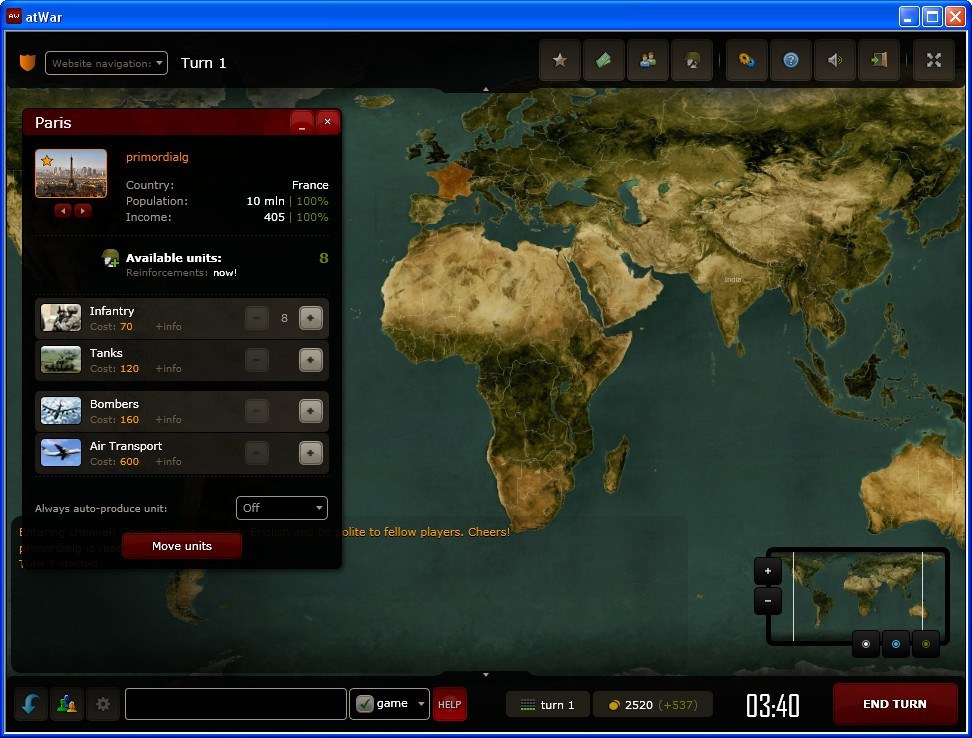Open the money/finances toolbar icon
This screenshot has height=738, width=972.
pos(604,61)
